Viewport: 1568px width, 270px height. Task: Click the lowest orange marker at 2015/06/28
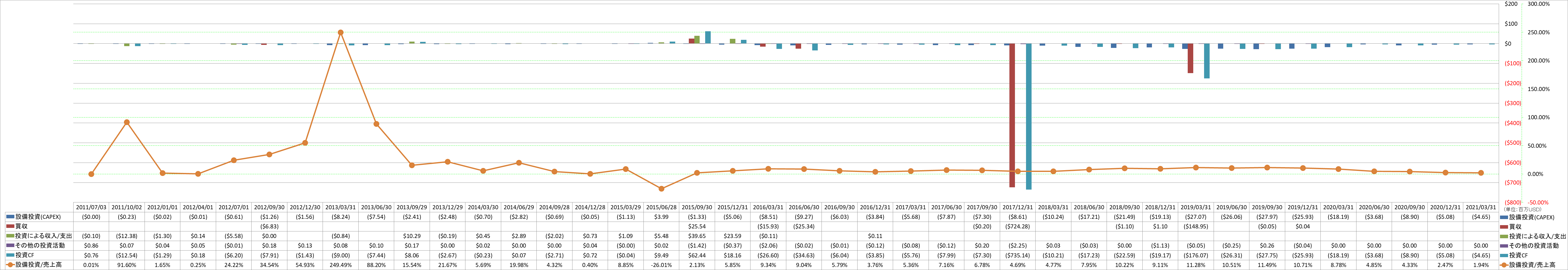(661, 189)
